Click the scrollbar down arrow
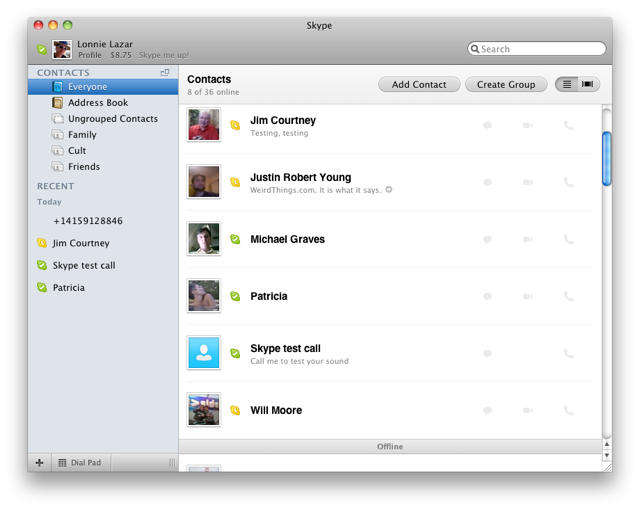The image size is (640, 510). (x=606, y=455)
